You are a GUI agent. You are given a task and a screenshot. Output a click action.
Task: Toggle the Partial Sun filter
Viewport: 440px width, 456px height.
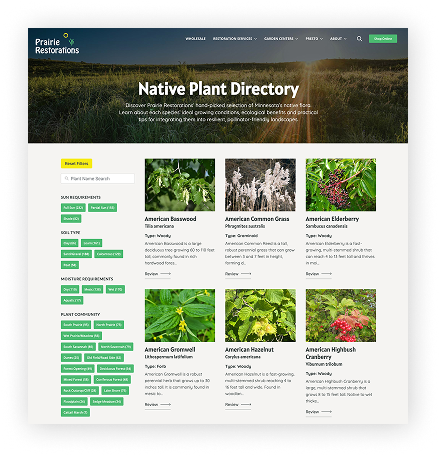pyautogui.click(x=102, y=208)
